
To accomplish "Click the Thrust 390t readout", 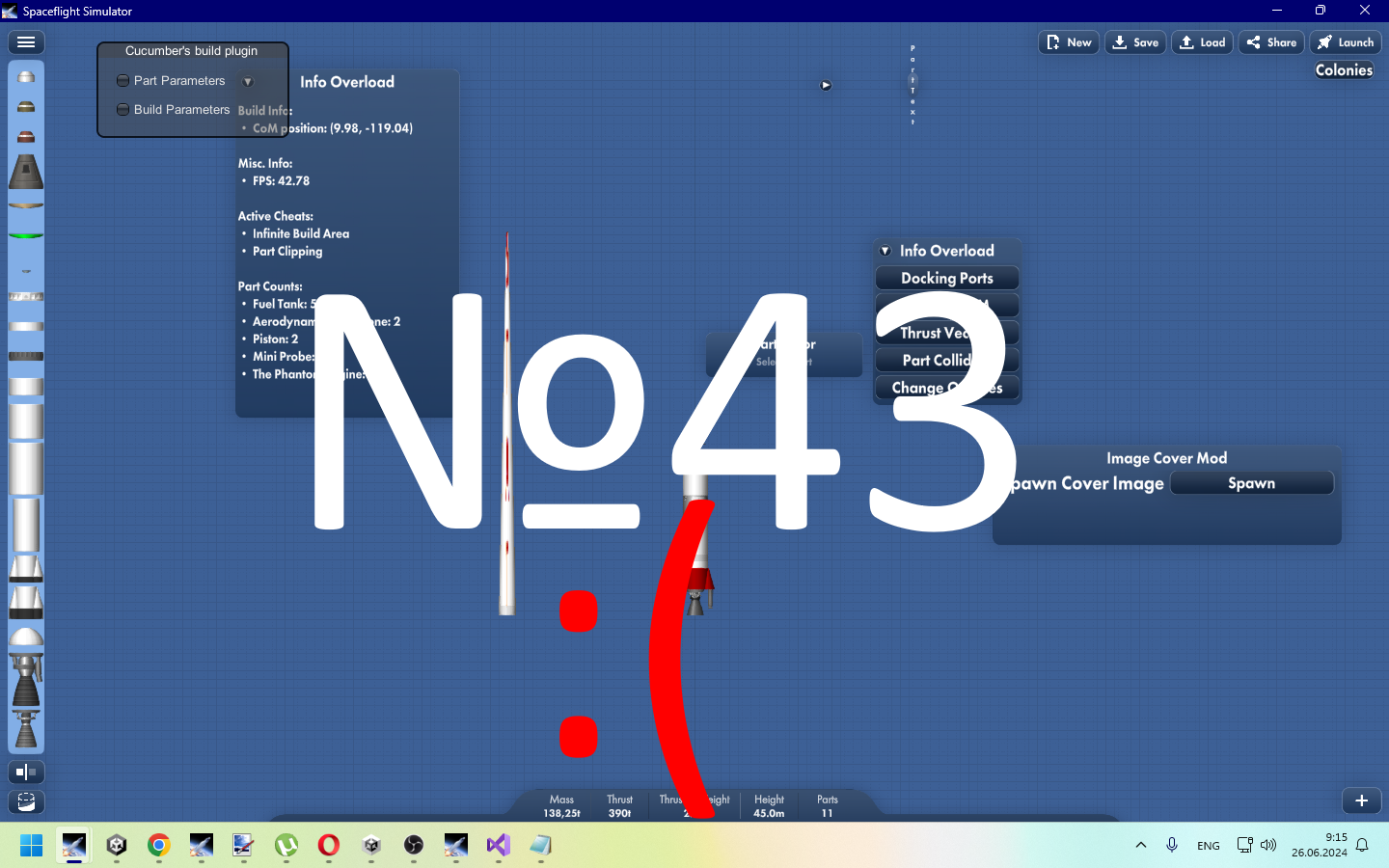I will tap(619, 806).
